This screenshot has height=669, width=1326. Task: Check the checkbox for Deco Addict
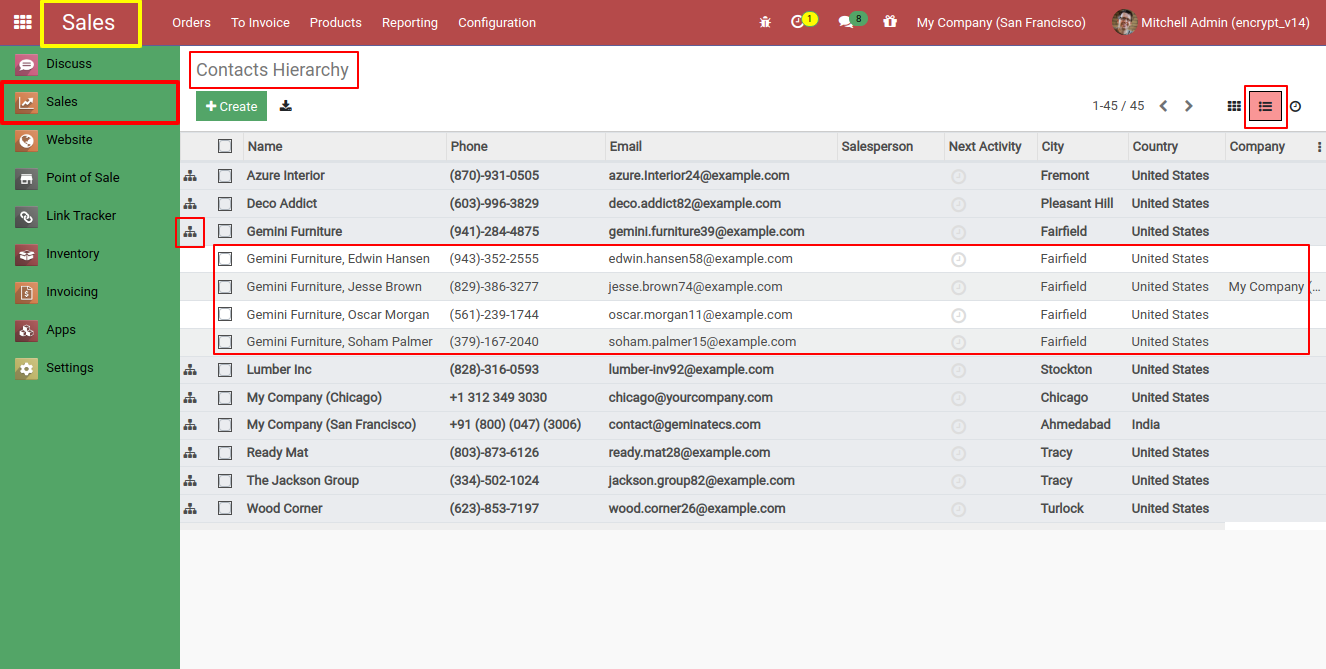pyautogui.click(x=225, y=203)
